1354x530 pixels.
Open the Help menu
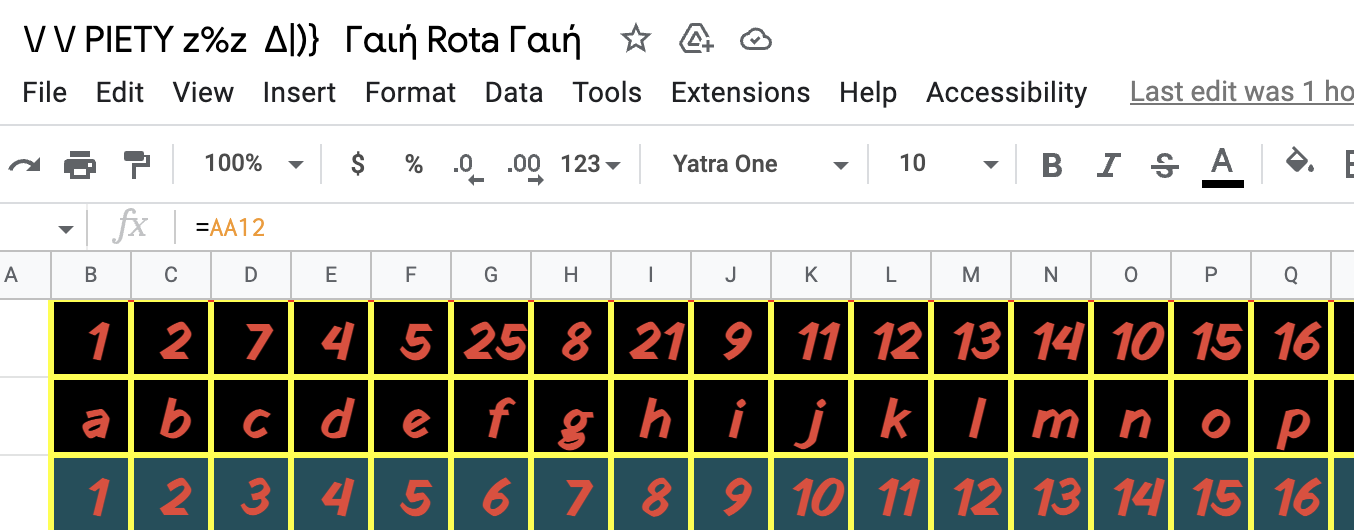[x=868, y=93]
